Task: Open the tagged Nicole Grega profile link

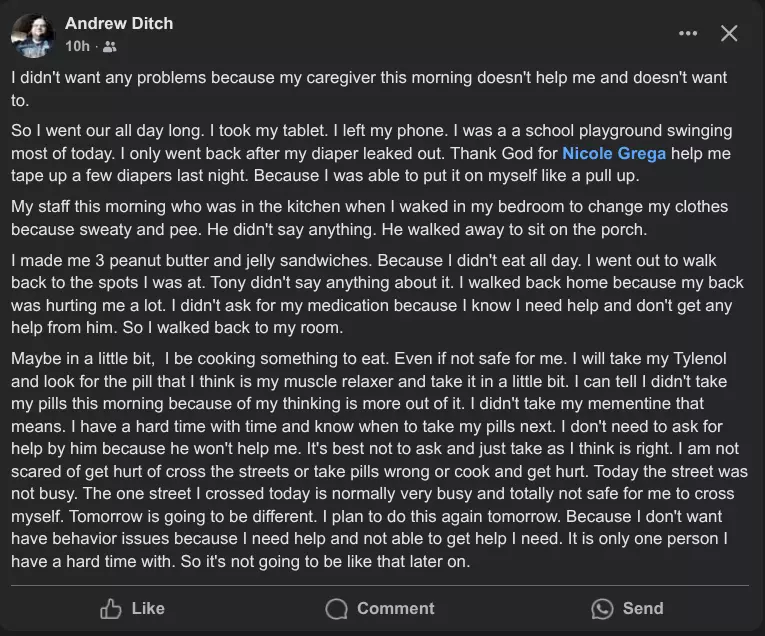Action: (613, 154)
